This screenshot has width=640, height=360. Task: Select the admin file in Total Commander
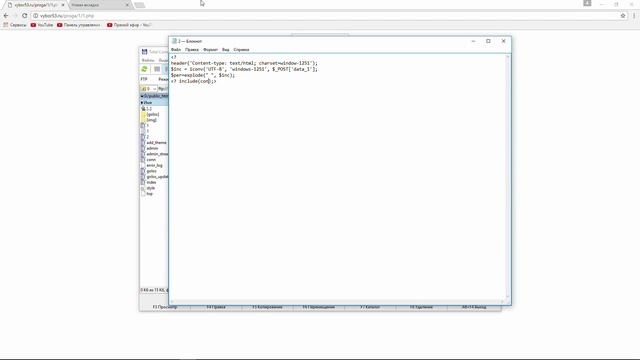pos(152,149)
